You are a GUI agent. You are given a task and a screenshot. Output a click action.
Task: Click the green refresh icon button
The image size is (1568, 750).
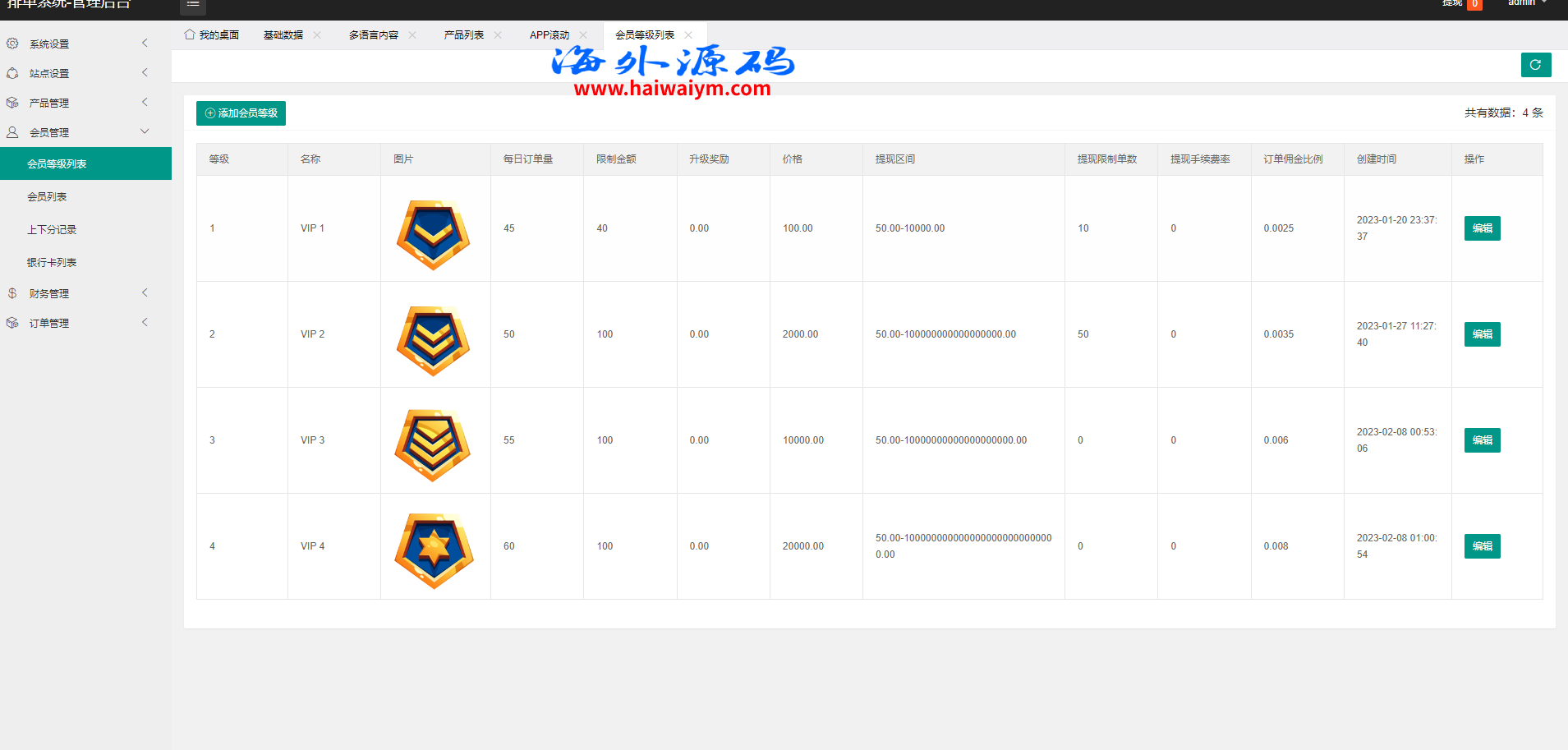pos(1535,65)
